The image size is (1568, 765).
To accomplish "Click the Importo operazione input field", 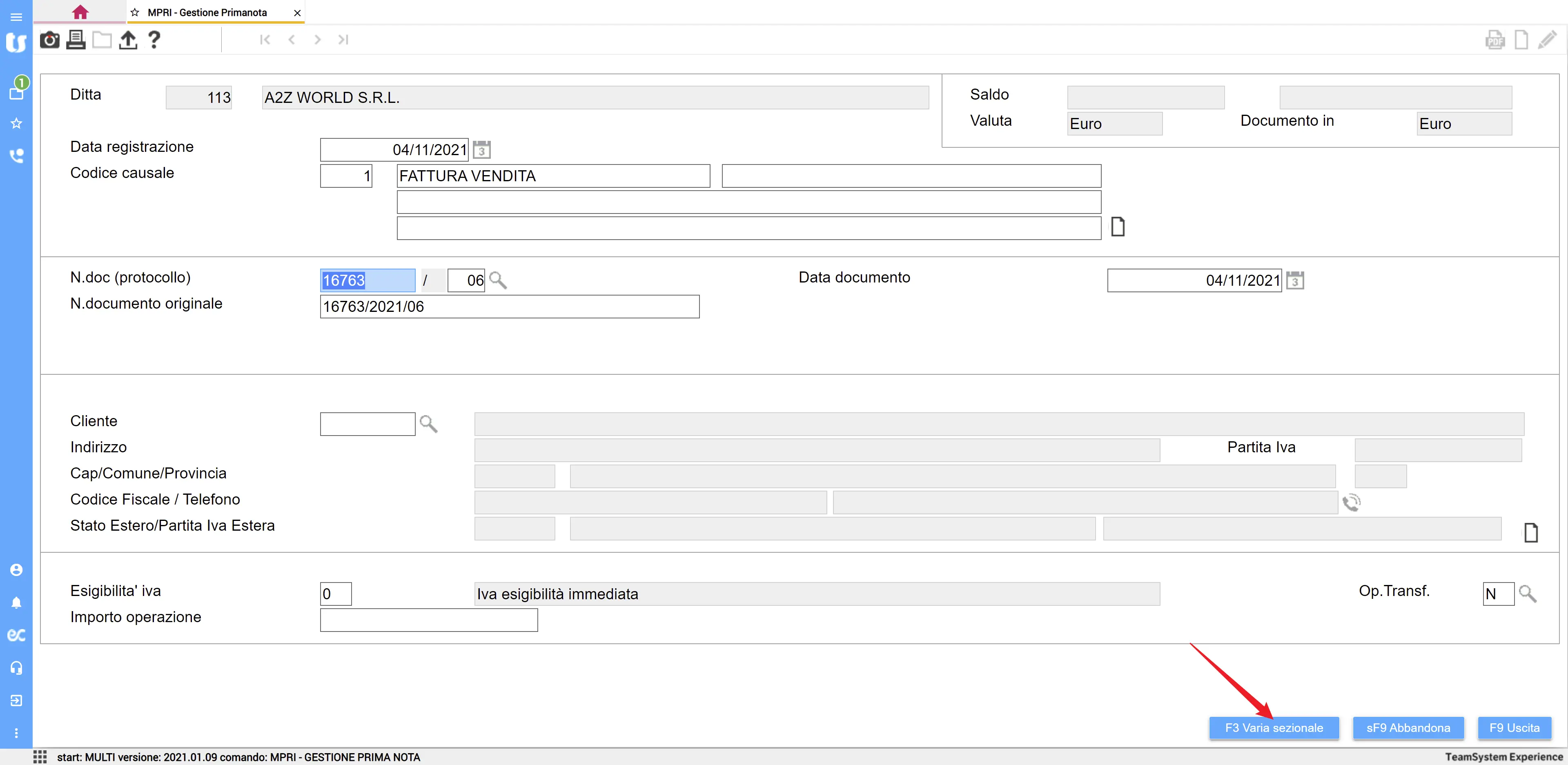I will pyautogui.click(x=428, y=620).
